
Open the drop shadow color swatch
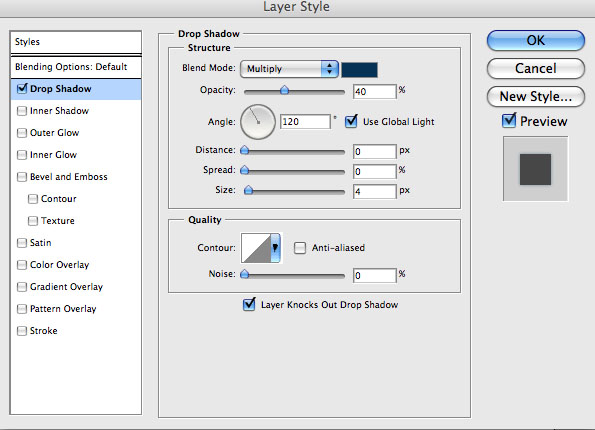point(359,70)
